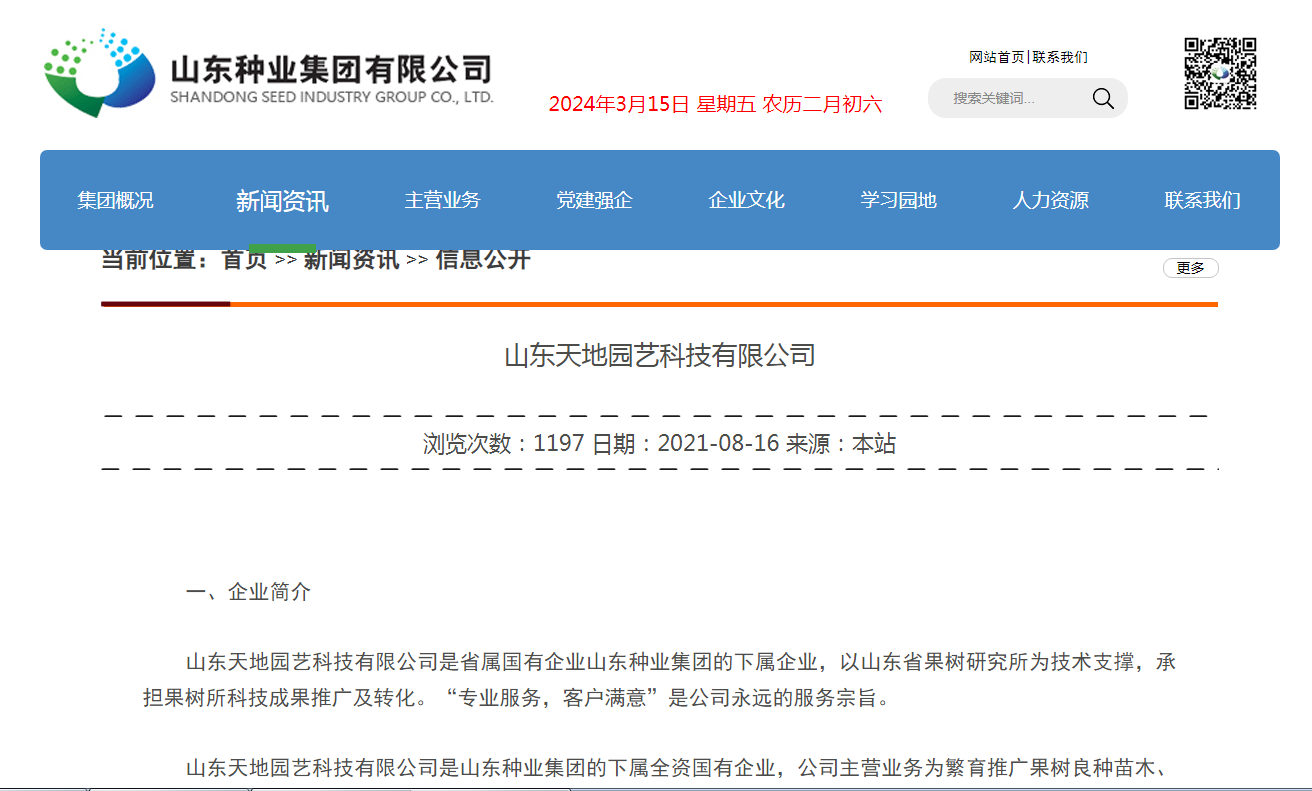
Task: Click the company name SHANDONG SEED INDUSTRY GROUP CO., LTD.
Action: pos(332,98)
